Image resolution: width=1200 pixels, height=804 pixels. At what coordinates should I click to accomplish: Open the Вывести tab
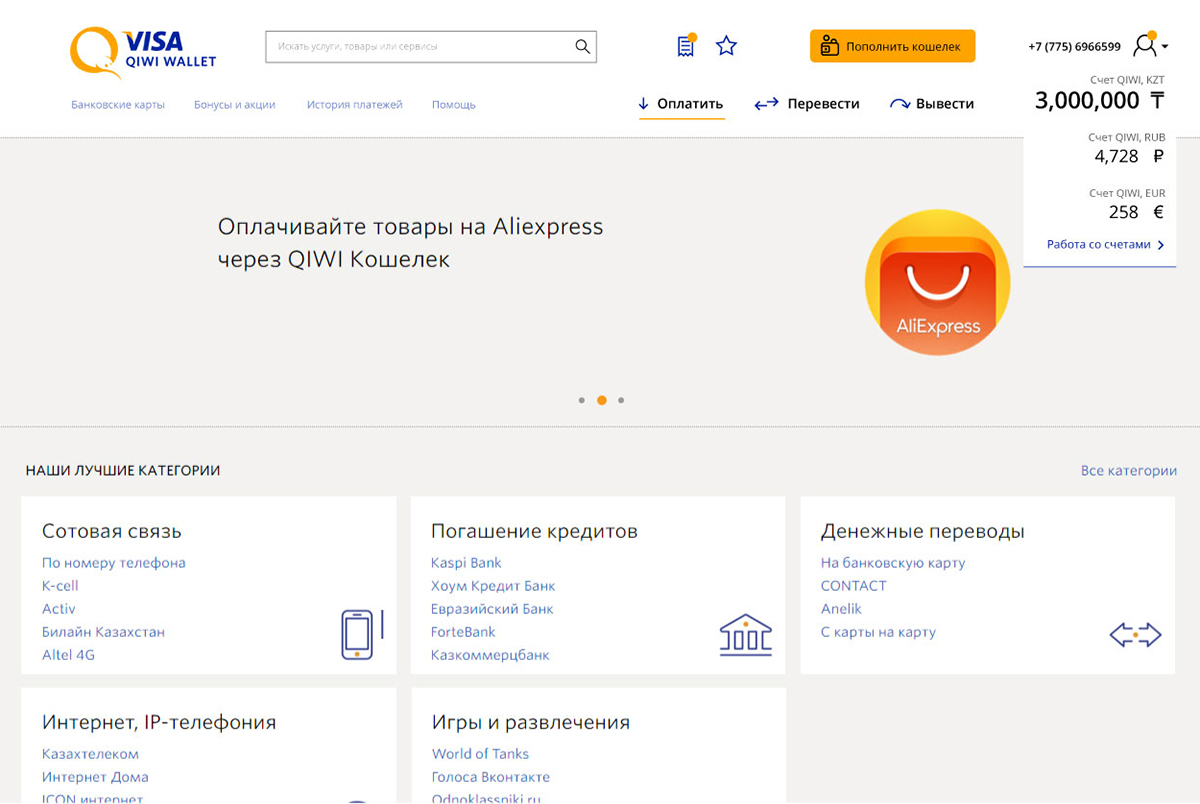[x=932, y=104]
